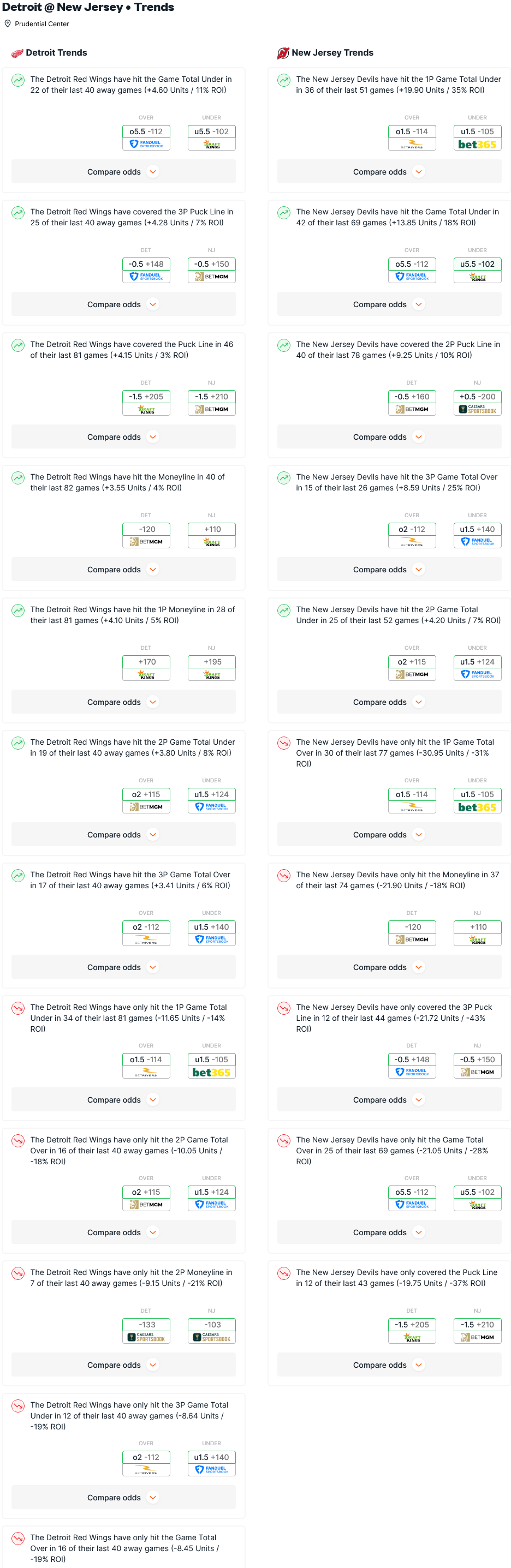Screen dimensions: 511x1568
Task: Click the red downtrend icon on Devils Moneyline trend
Action: pyautogui.click(x=284, y=875)
